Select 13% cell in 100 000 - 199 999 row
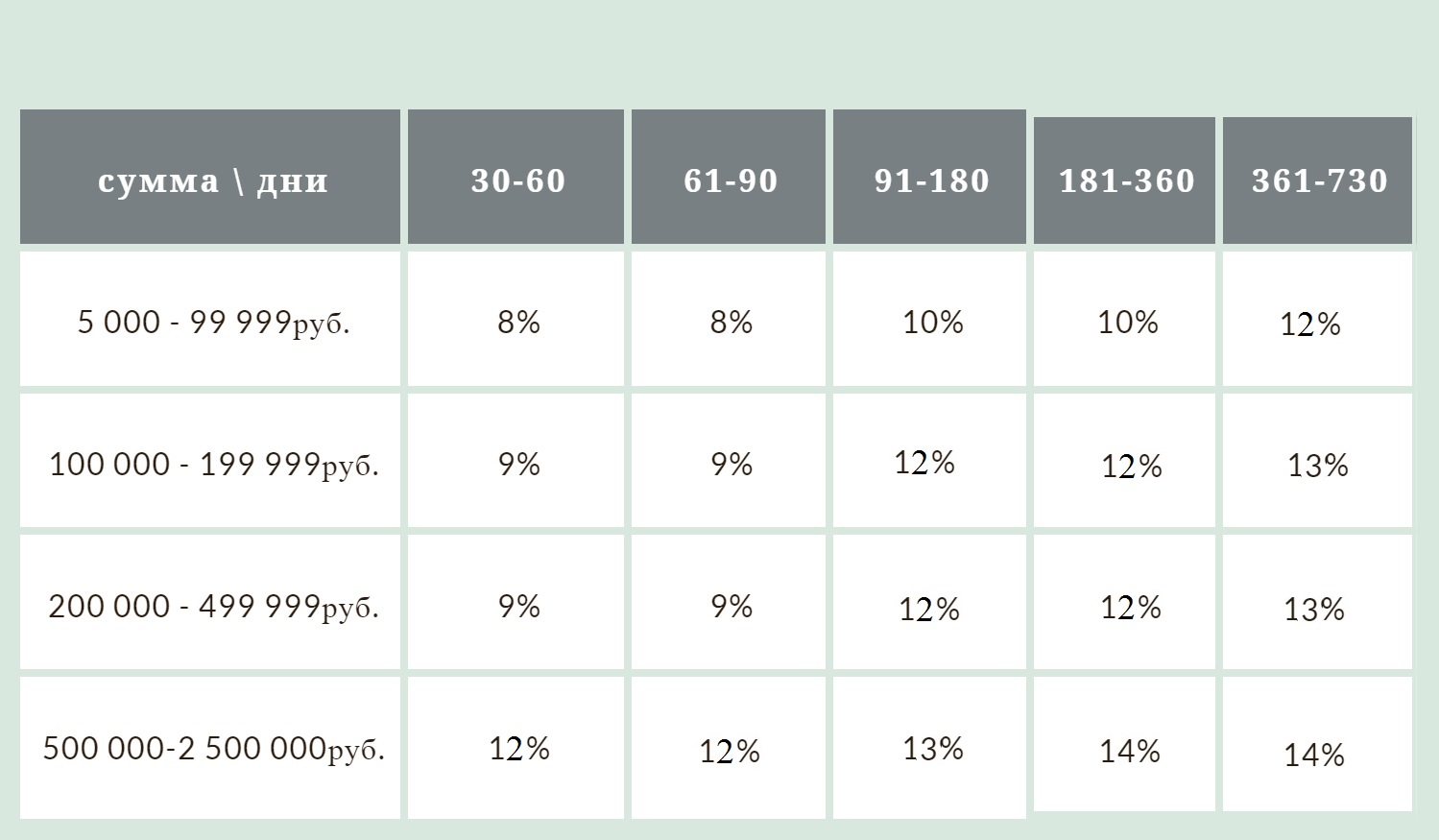The image size is (1439, 840). pyautogui.click(x=1317, y=461)
